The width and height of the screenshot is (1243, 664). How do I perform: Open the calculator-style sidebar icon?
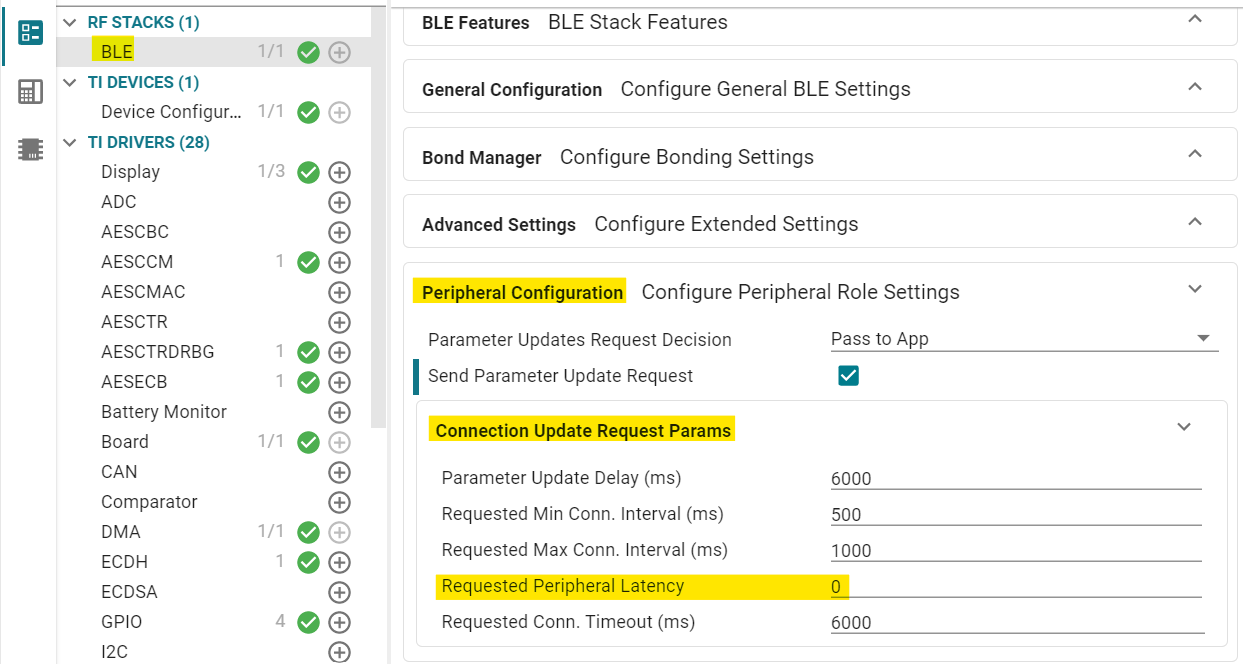click(x=31, y=92)
